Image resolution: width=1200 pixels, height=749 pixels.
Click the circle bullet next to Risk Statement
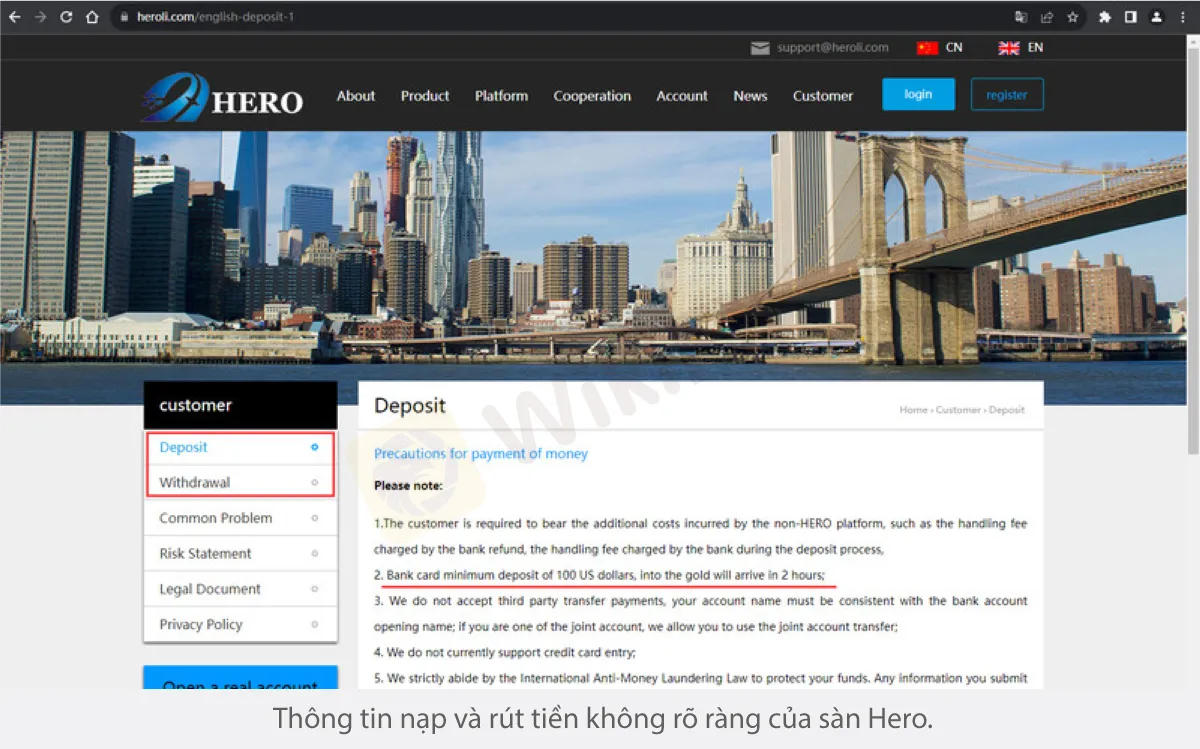tap(315, 553)
